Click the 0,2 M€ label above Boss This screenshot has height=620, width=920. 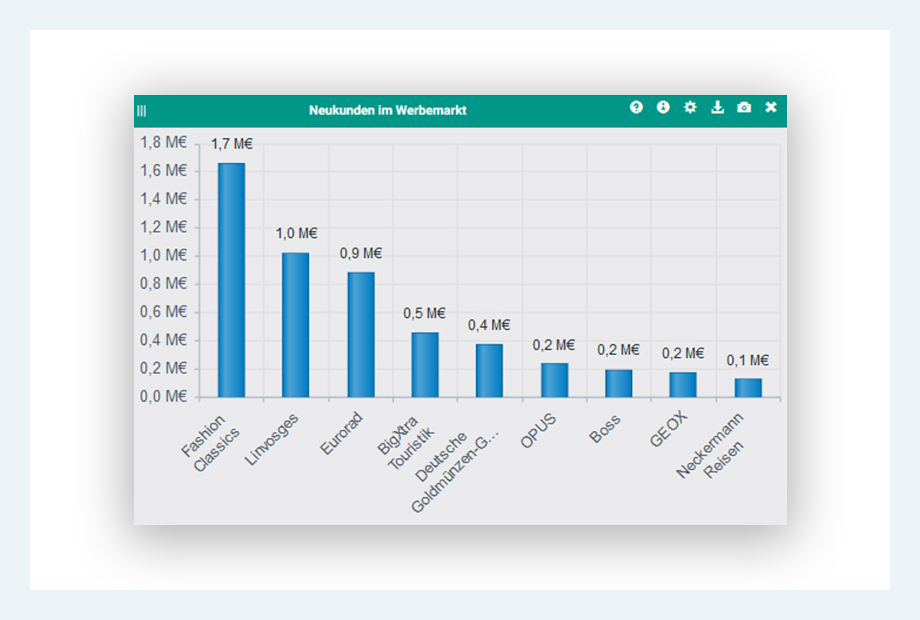(x=618, y=350)
